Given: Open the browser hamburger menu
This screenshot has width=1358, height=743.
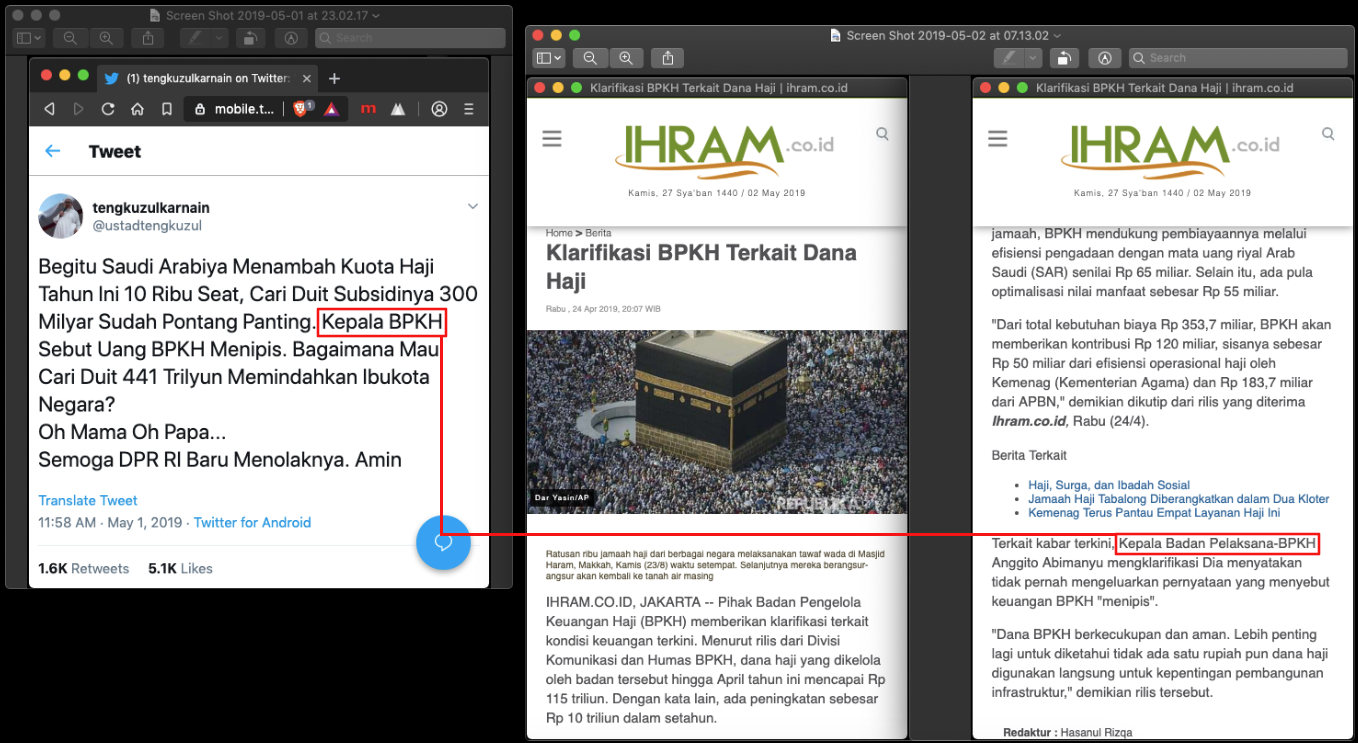Looking at the screenshot, I should coord(468,109).
